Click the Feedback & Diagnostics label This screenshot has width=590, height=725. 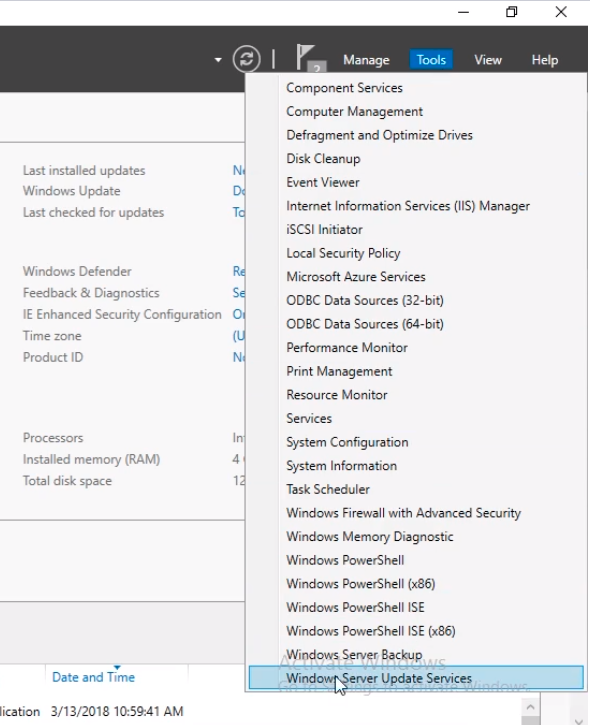click(91, 293)
